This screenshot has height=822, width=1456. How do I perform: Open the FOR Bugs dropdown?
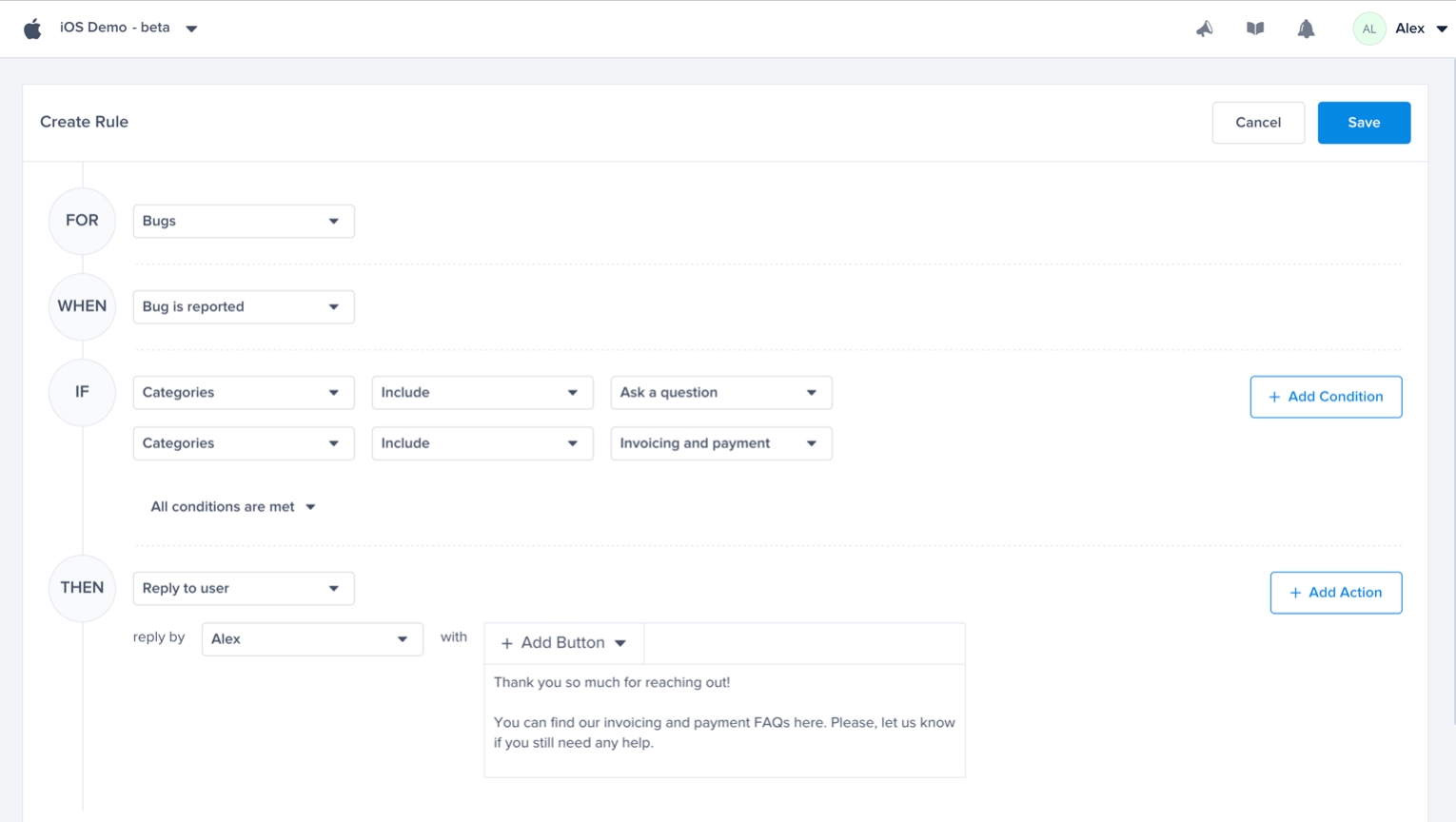coord(243,221)
